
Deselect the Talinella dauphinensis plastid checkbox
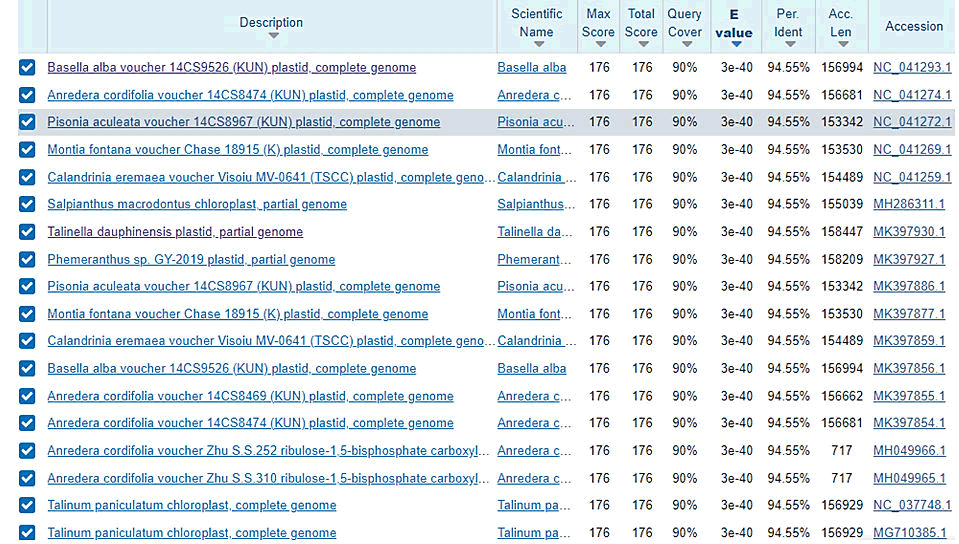(27, 232)
